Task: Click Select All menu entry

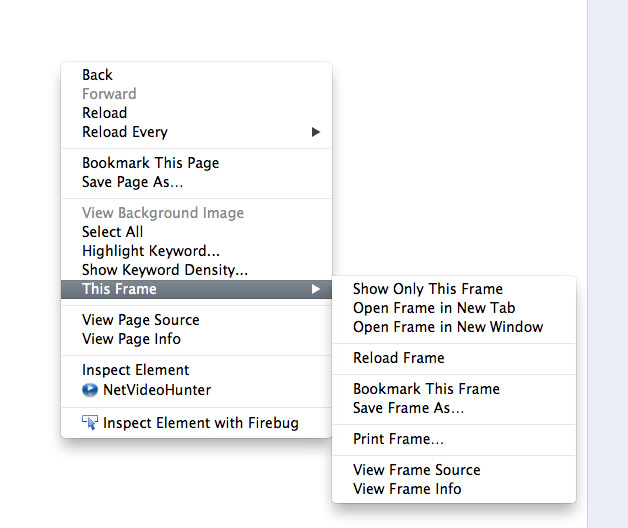Action: click(112, 232)
